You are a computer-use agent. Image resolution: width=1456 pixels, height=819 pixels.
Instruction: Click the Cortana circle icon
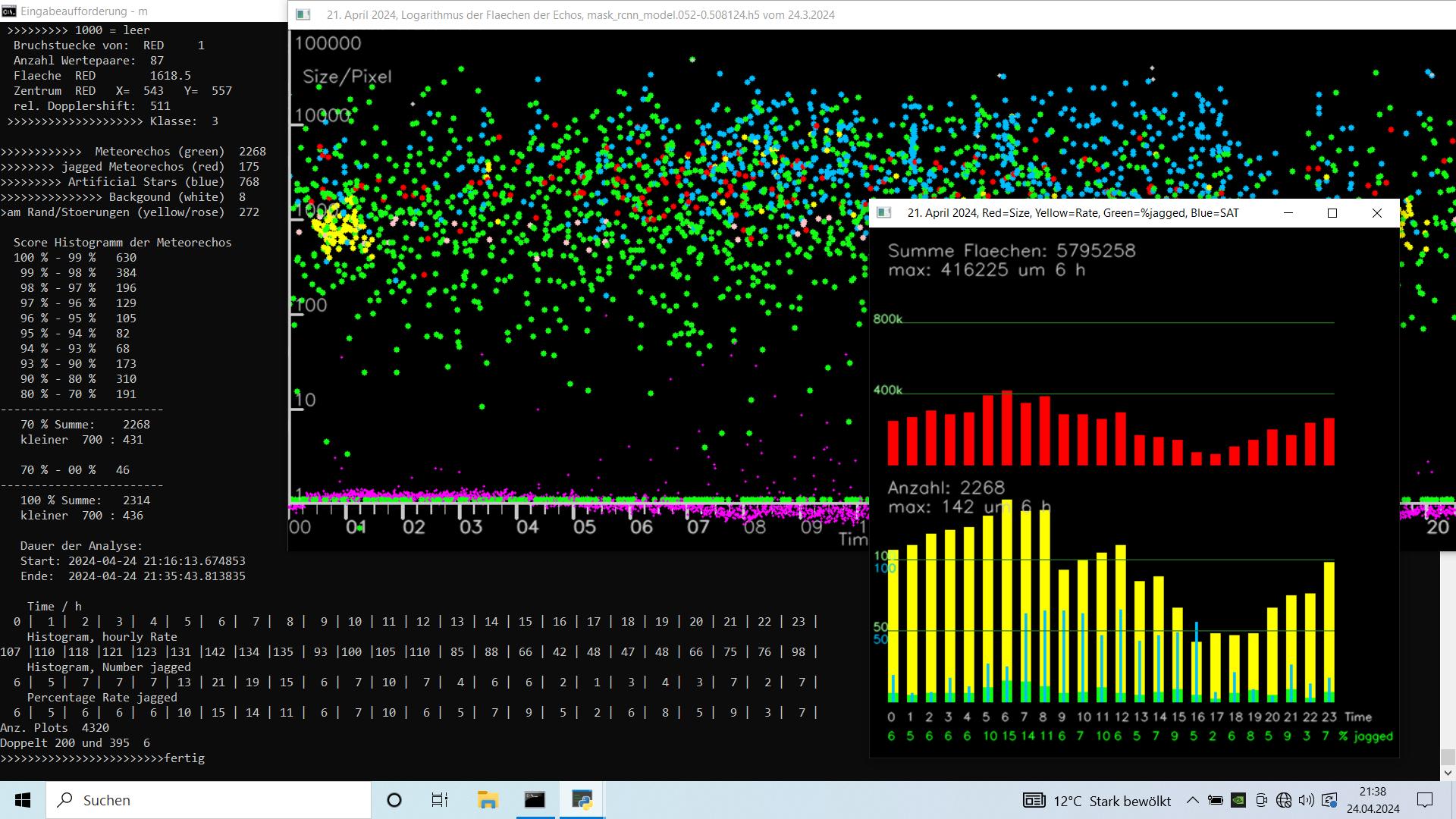pyautogui.click(x=394, y=800)
